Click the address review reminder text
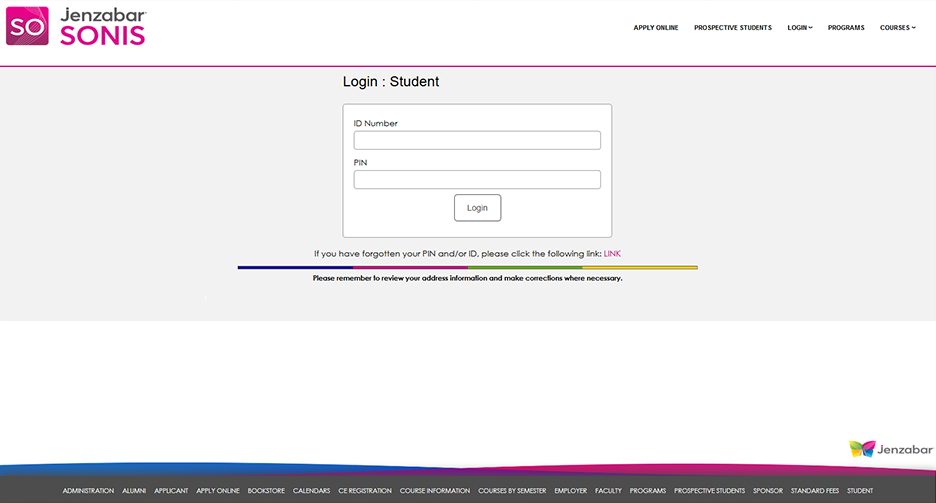This screenshot has width=936, height=503. [x=467, y=278]
